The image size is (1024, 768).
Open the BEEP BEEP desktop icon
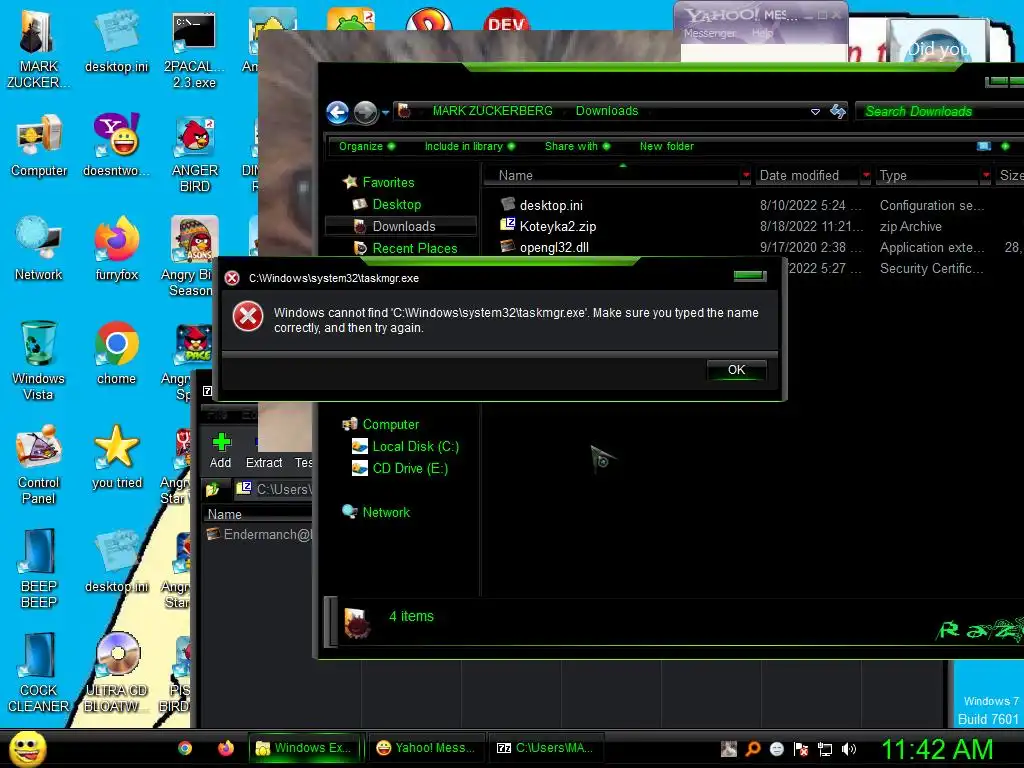39,569
